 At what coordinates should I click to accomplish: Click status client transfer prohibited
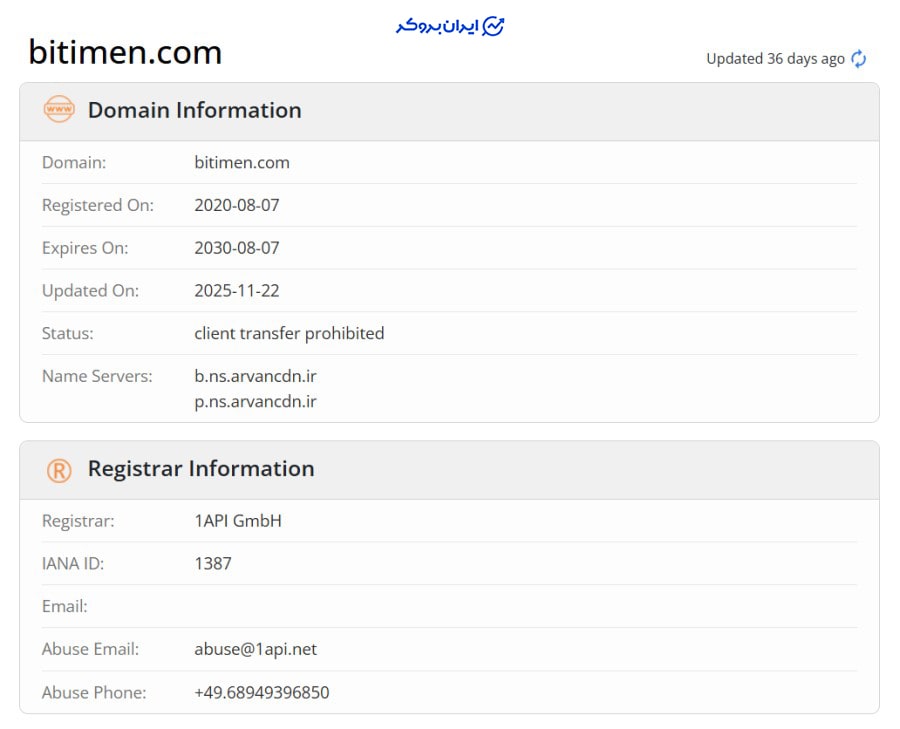tap(289, 334)
